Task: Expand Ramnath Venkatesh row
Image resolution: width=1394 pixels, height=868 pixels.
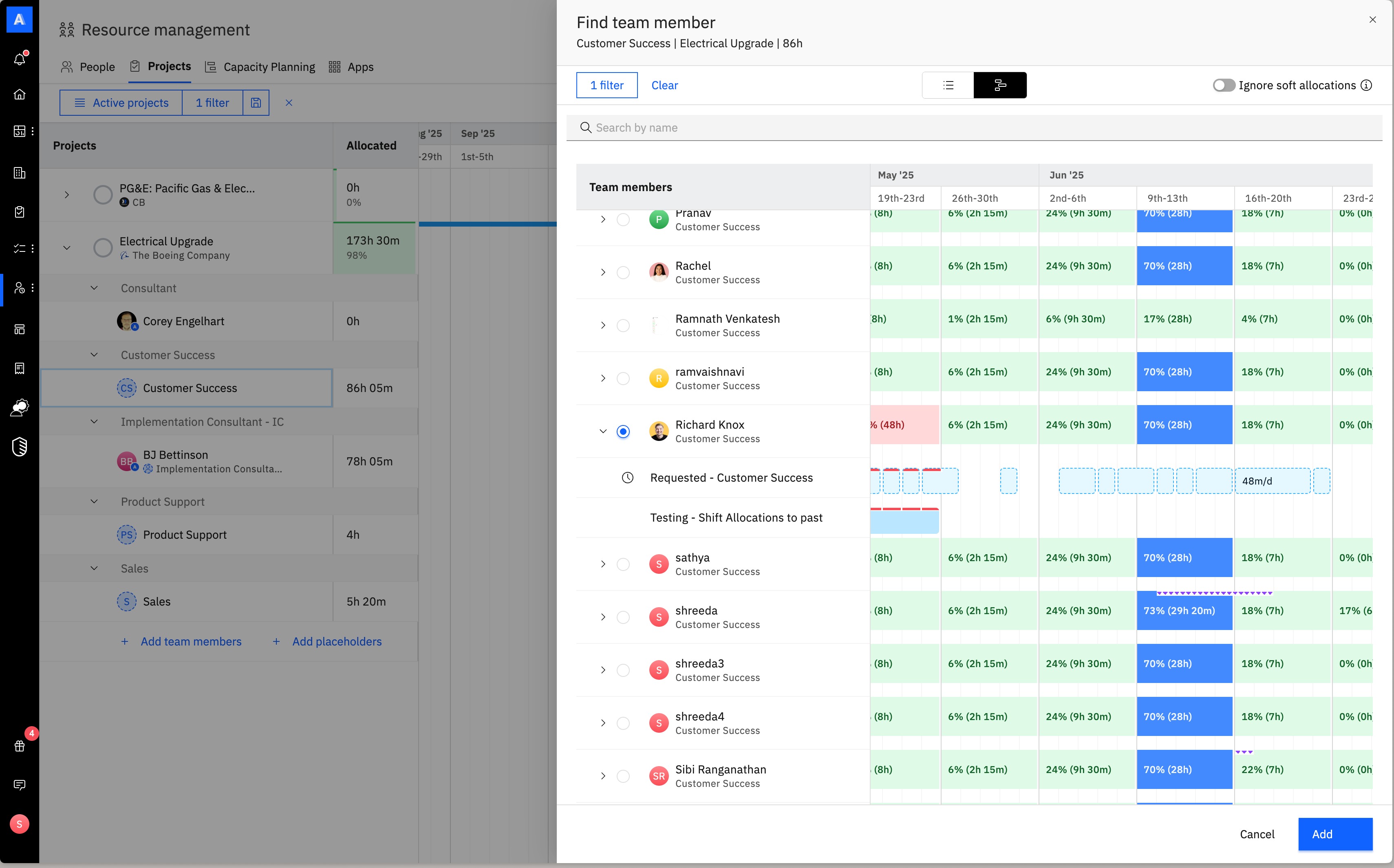Action: [x=603, y=326]
